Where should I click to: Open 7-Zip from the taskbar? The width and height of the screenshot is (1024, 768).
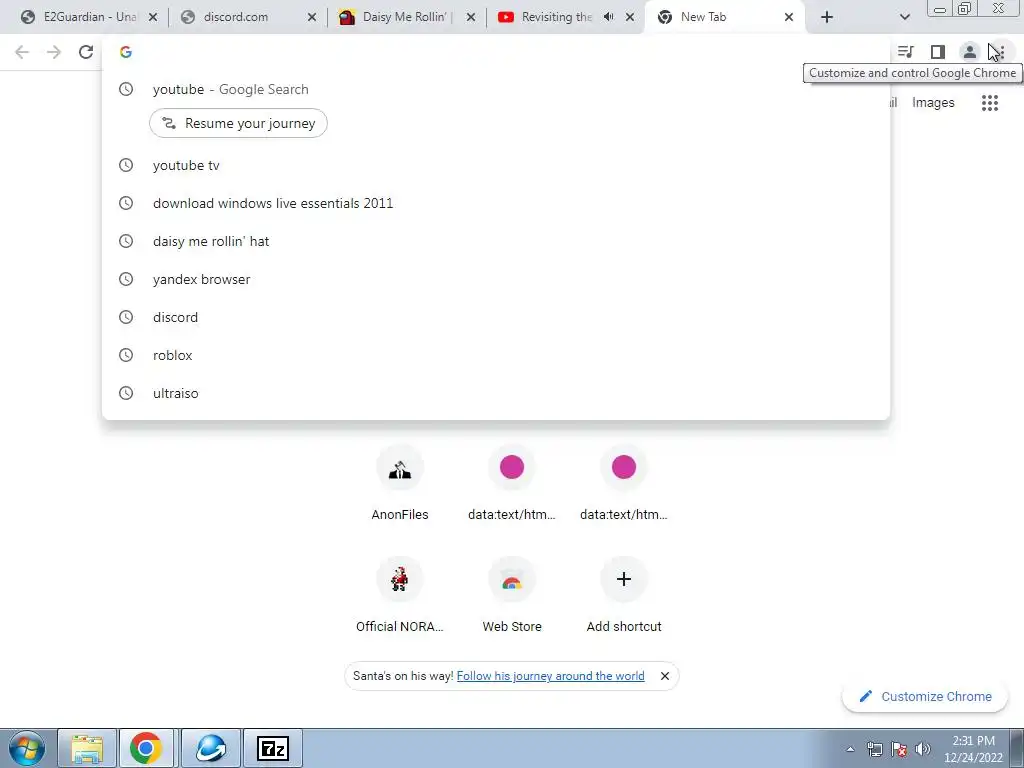[273, 748]
